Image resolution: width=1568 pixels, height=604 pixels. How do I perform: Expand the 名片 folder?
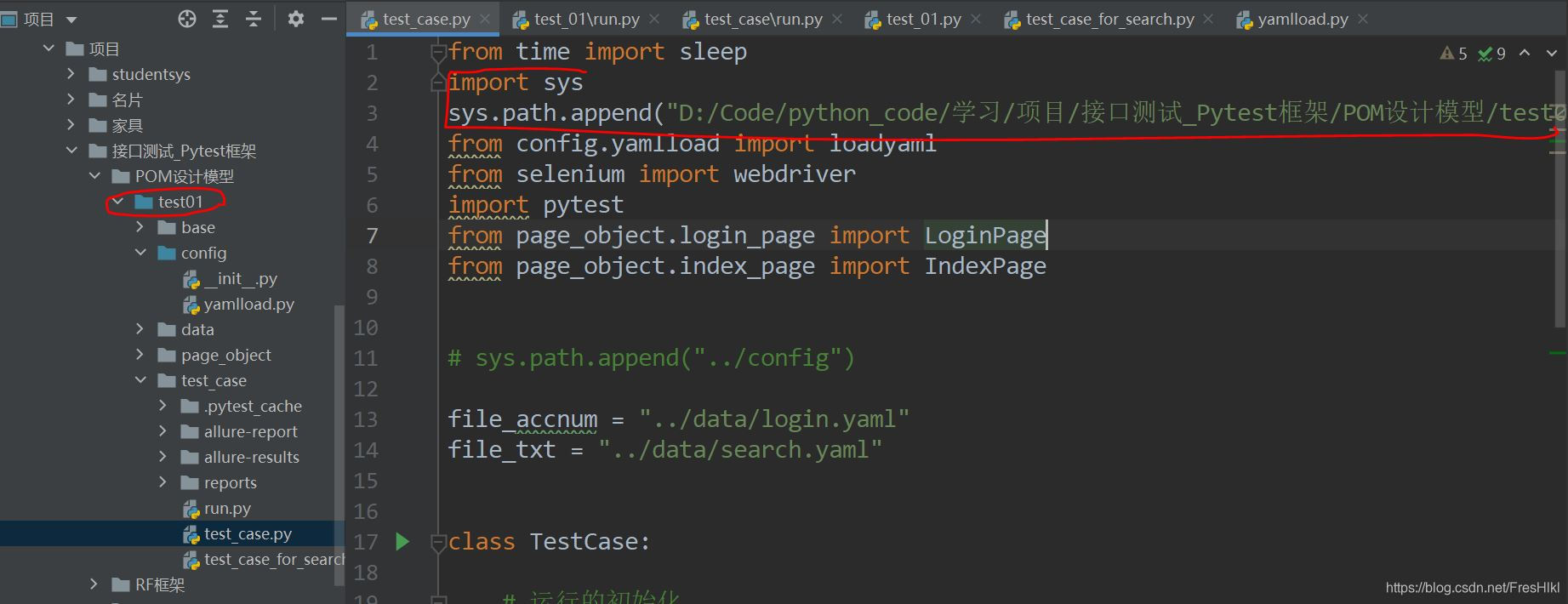point(71,100)
